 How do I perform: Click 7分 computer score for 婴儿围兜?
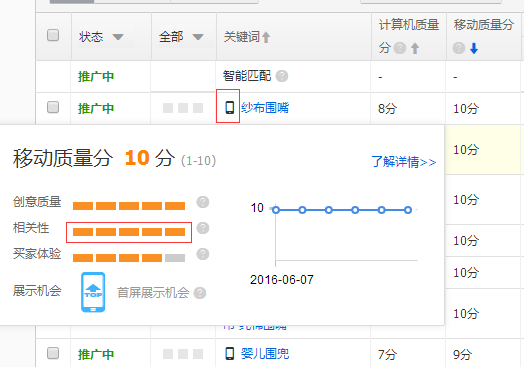388,354
